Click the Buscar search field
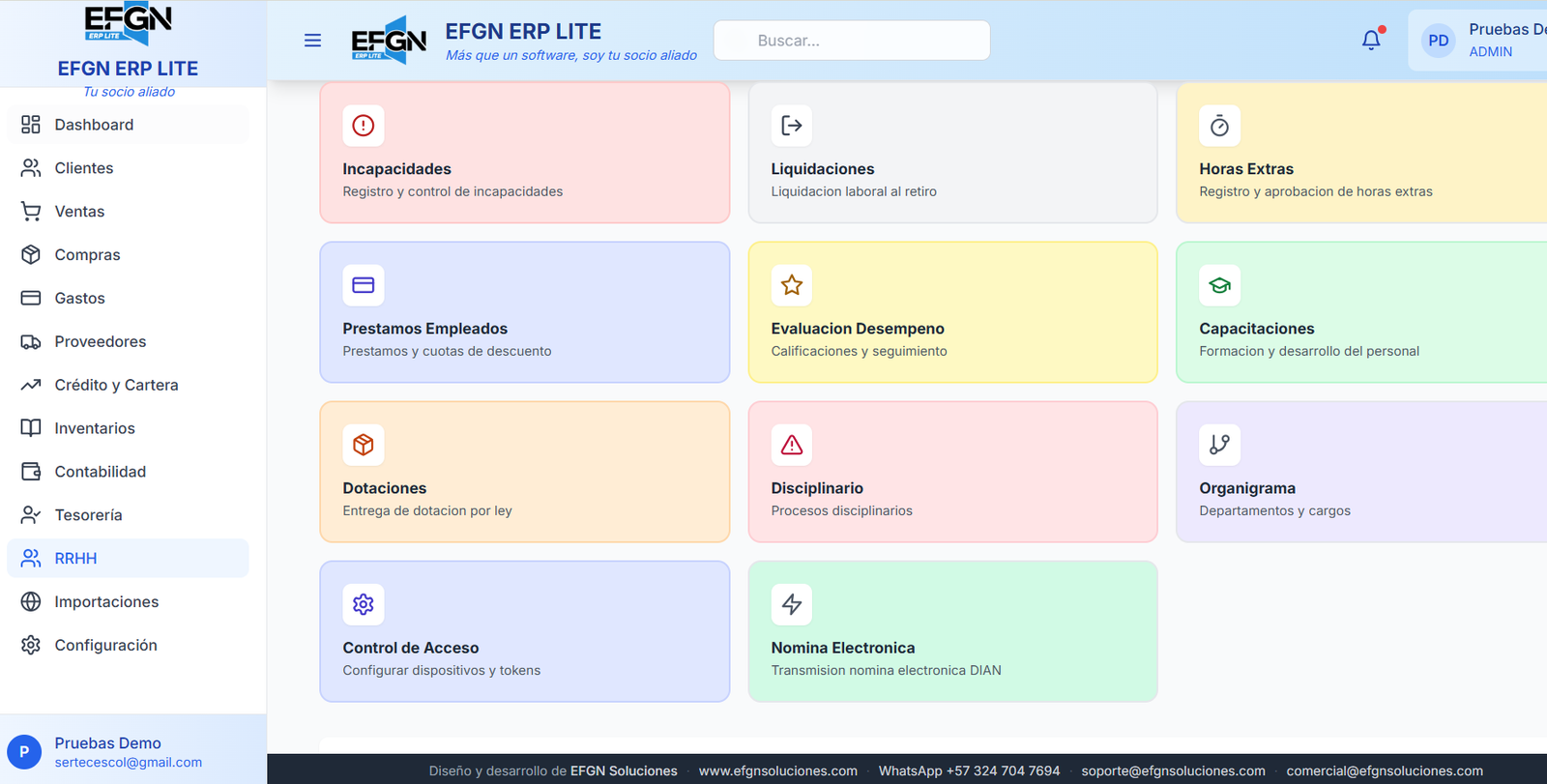 (852, 41)
